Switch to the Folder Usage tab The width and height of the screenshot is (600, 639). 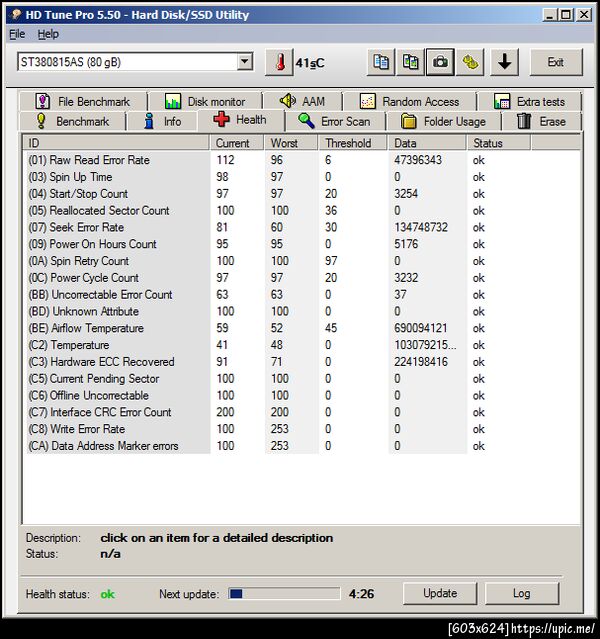(443, 121)
